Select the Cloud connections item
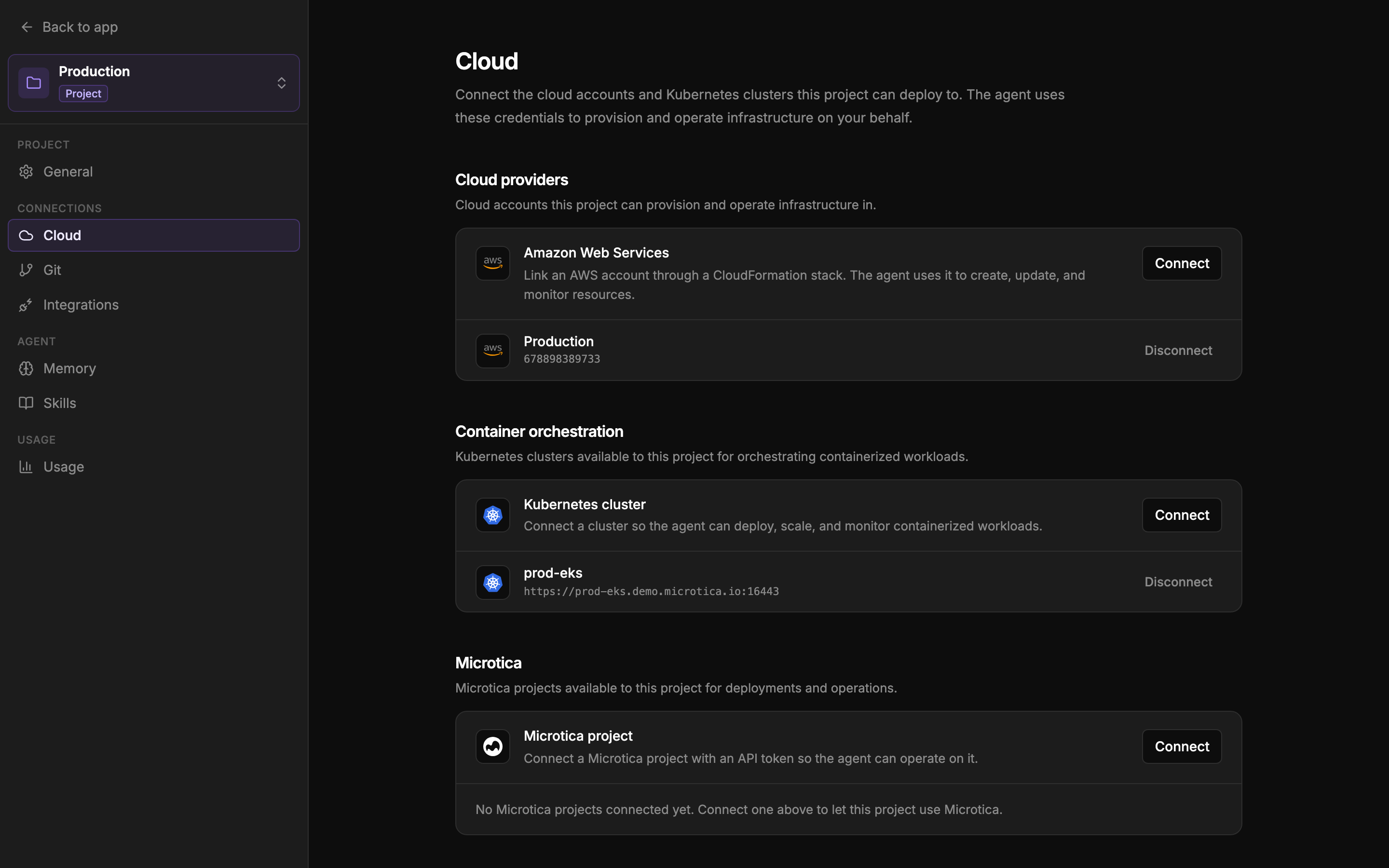1389x868 pixels. [154, 235]
